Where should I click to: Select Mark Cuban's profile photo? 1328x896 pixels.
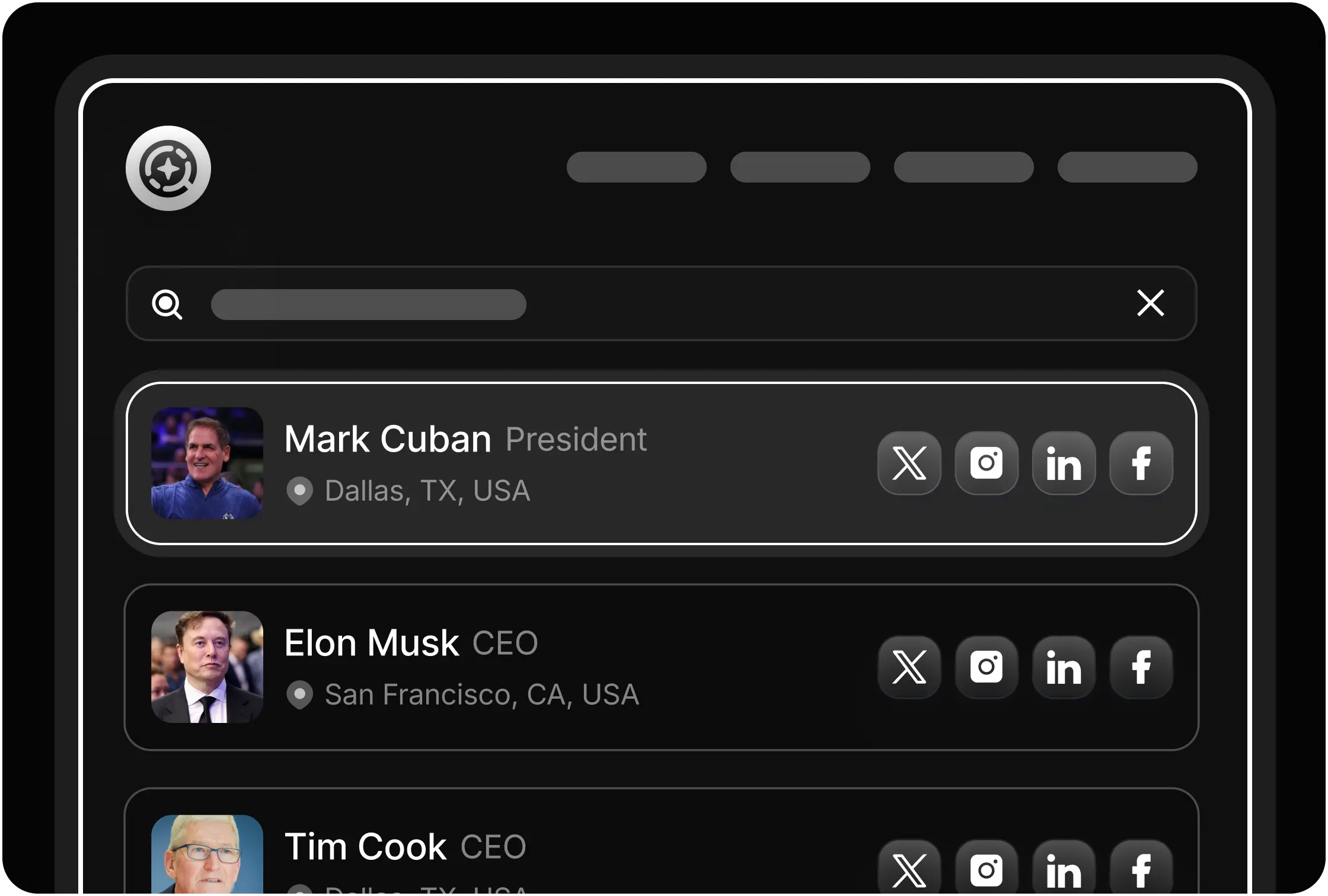207,463
